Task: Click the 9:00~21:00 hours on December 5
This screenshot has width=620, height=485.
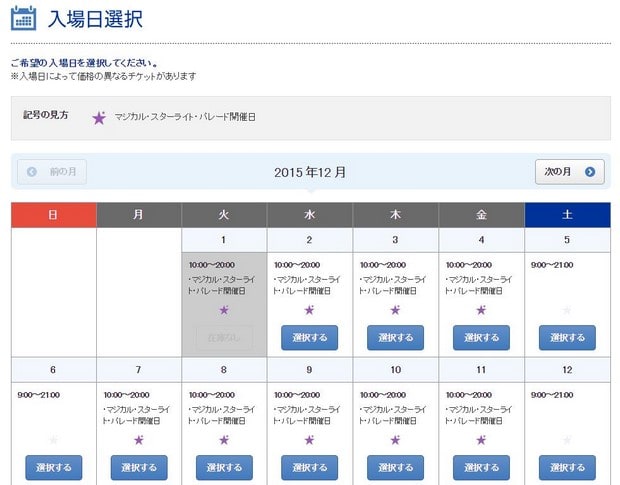Action: 552,265
